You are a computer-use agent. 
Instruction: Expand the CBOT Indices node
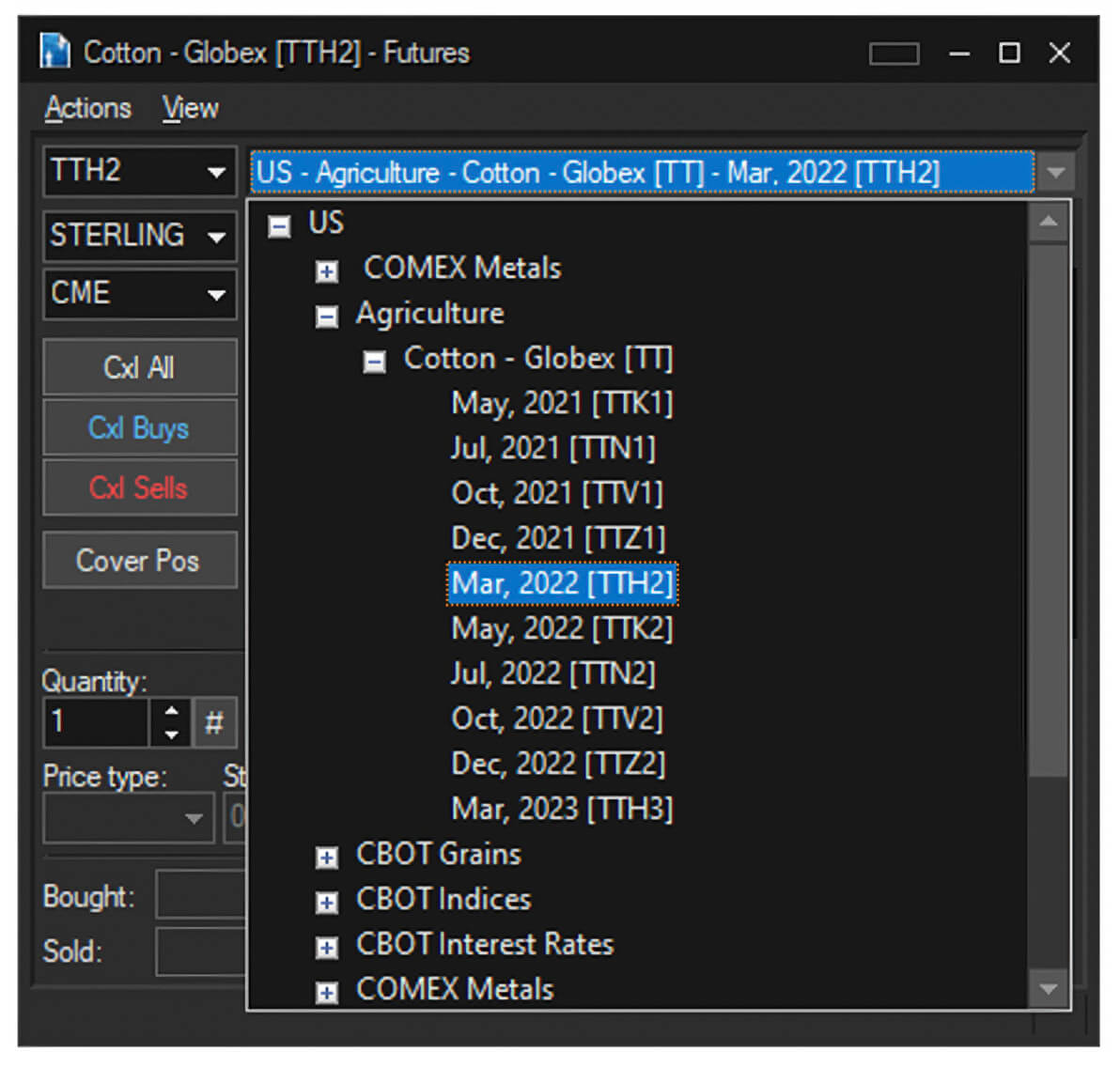pos(327,903)
